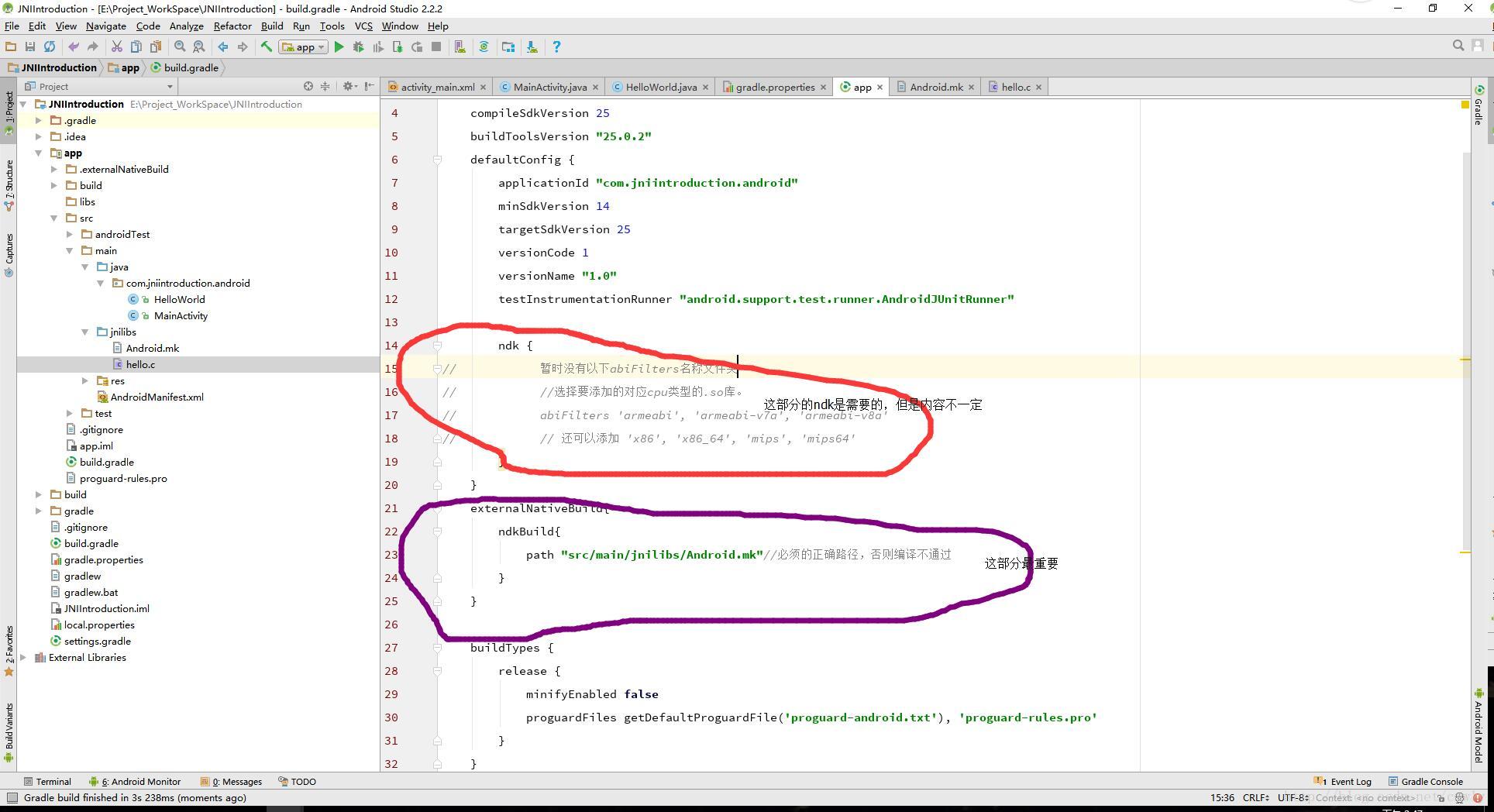
Task: Click the Make Project hammer icon
Action: [267, 47]
